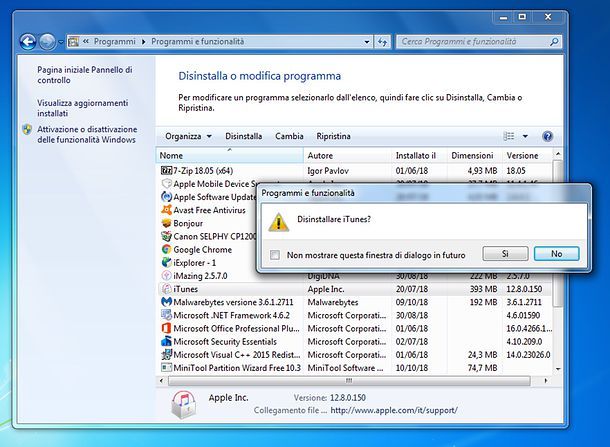Click the change view icon
The width and height of the screenshot is (610, 447).
pos(509,136)
